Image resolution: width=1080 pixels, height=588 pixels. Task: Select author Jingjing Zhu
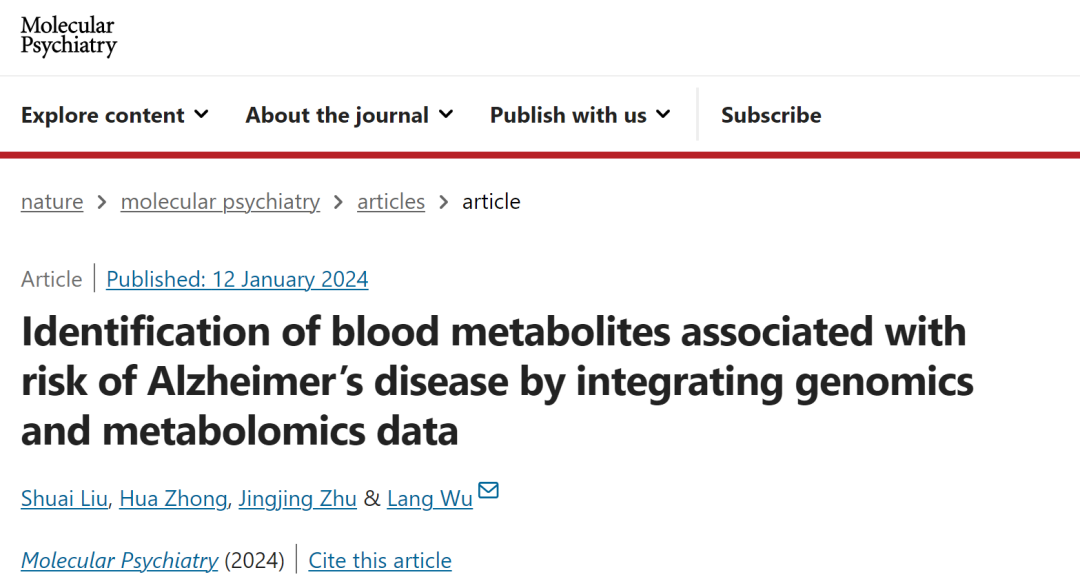[x=298, y=498]
